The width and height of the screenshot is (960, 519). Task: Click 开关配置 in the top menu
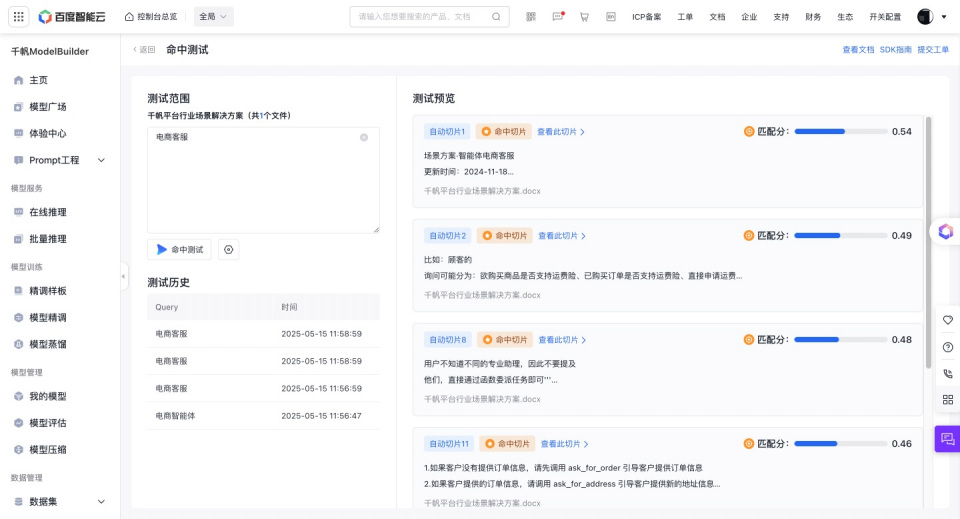point(885,17)
